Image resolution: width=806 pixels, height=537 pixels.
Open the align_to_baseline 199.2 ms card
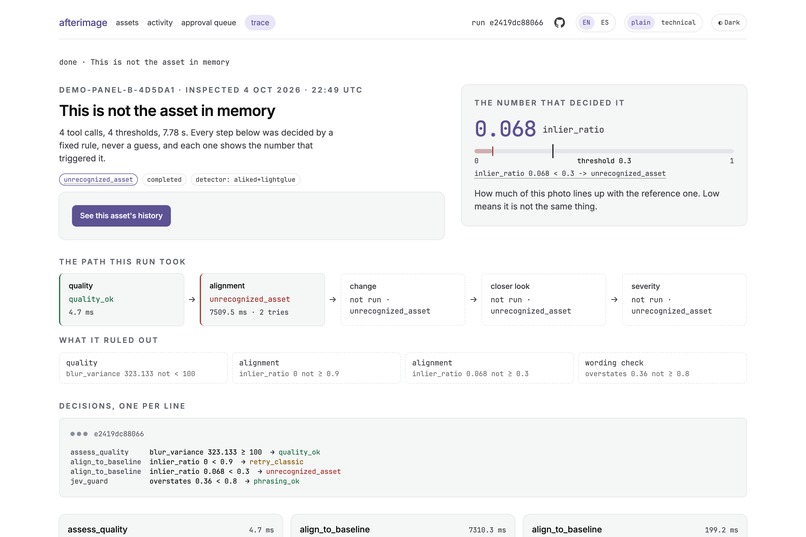click(x=635, y=526)
